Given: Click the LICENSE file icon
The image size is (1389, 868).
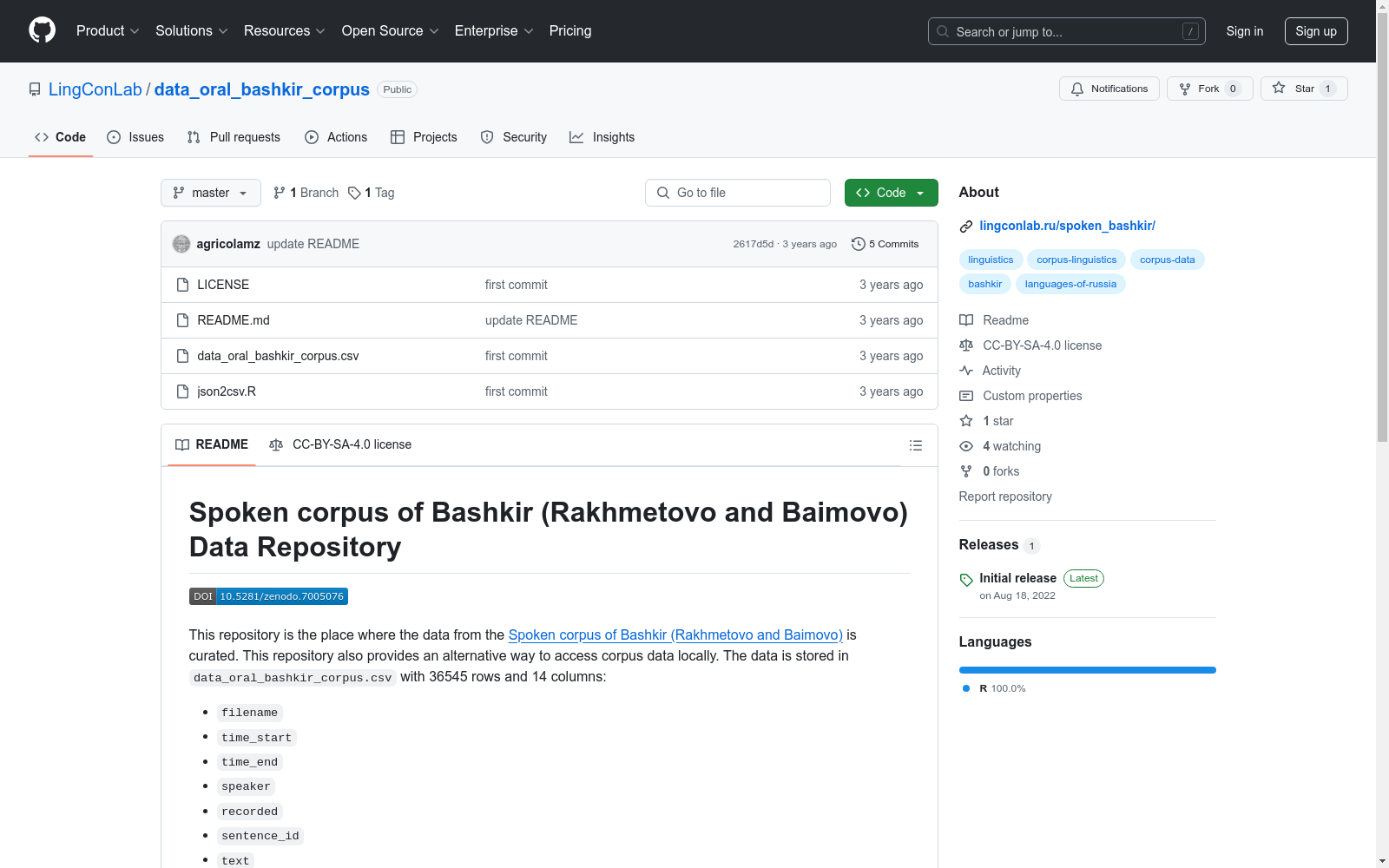Looking at the screenshot, I should click(x=182, y=285).
